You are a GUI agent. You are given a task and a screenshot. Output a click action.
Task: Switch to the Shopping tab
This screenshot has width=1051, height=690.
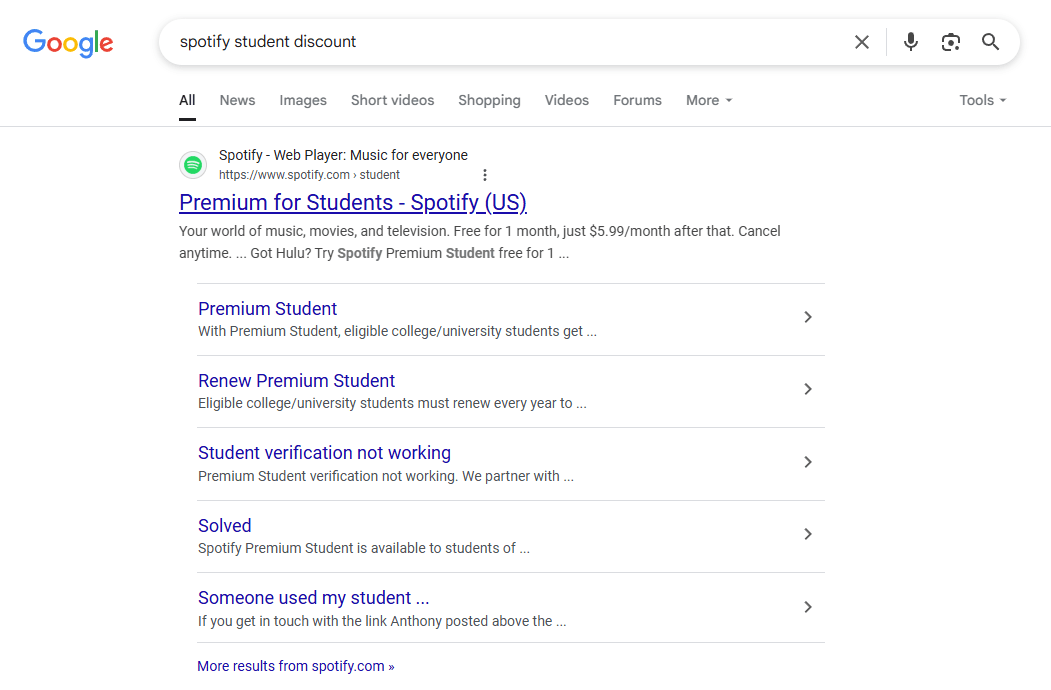point(489,101)
